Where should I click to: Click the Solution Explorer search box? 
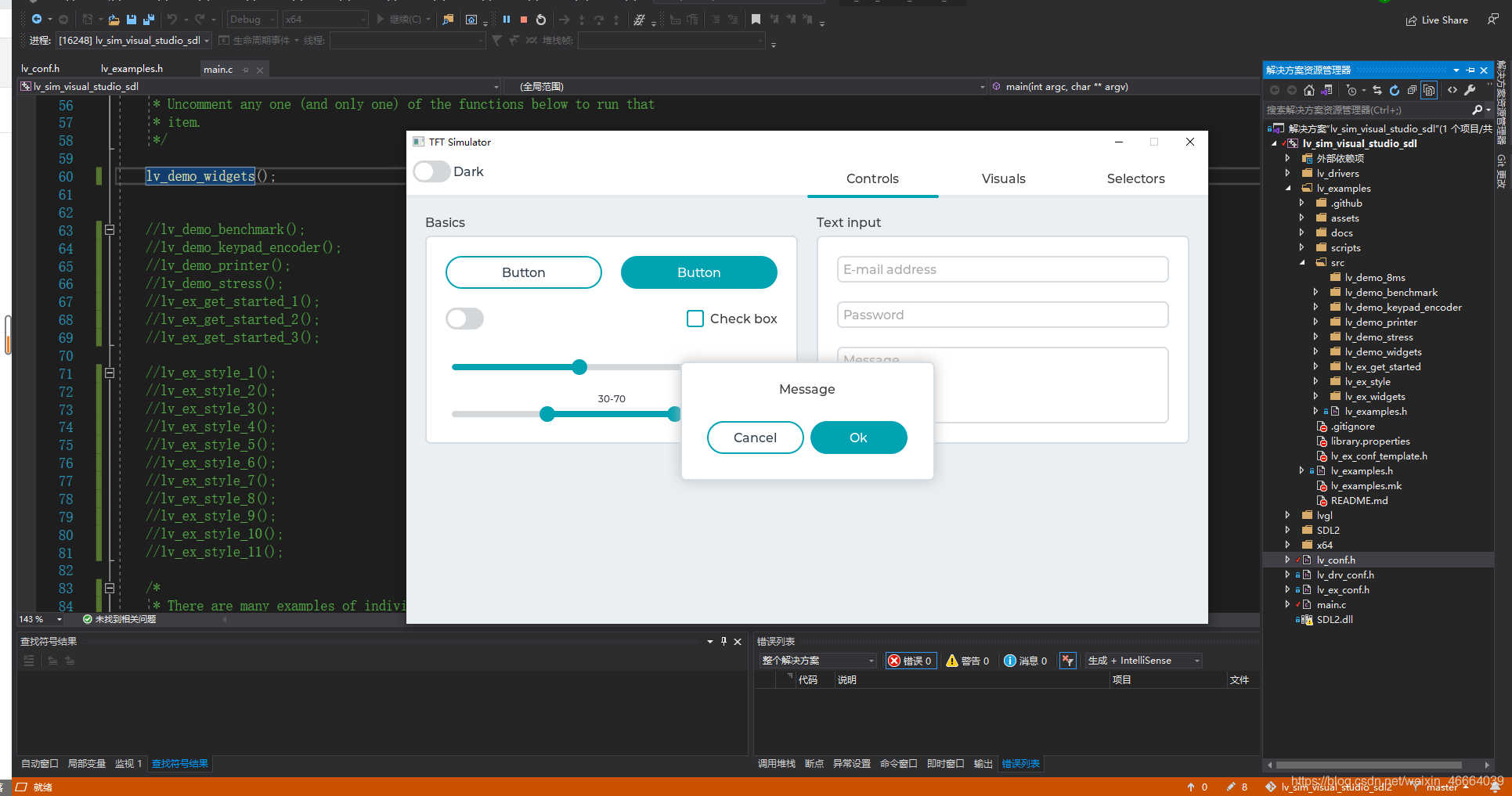(x=1366, y=110)
